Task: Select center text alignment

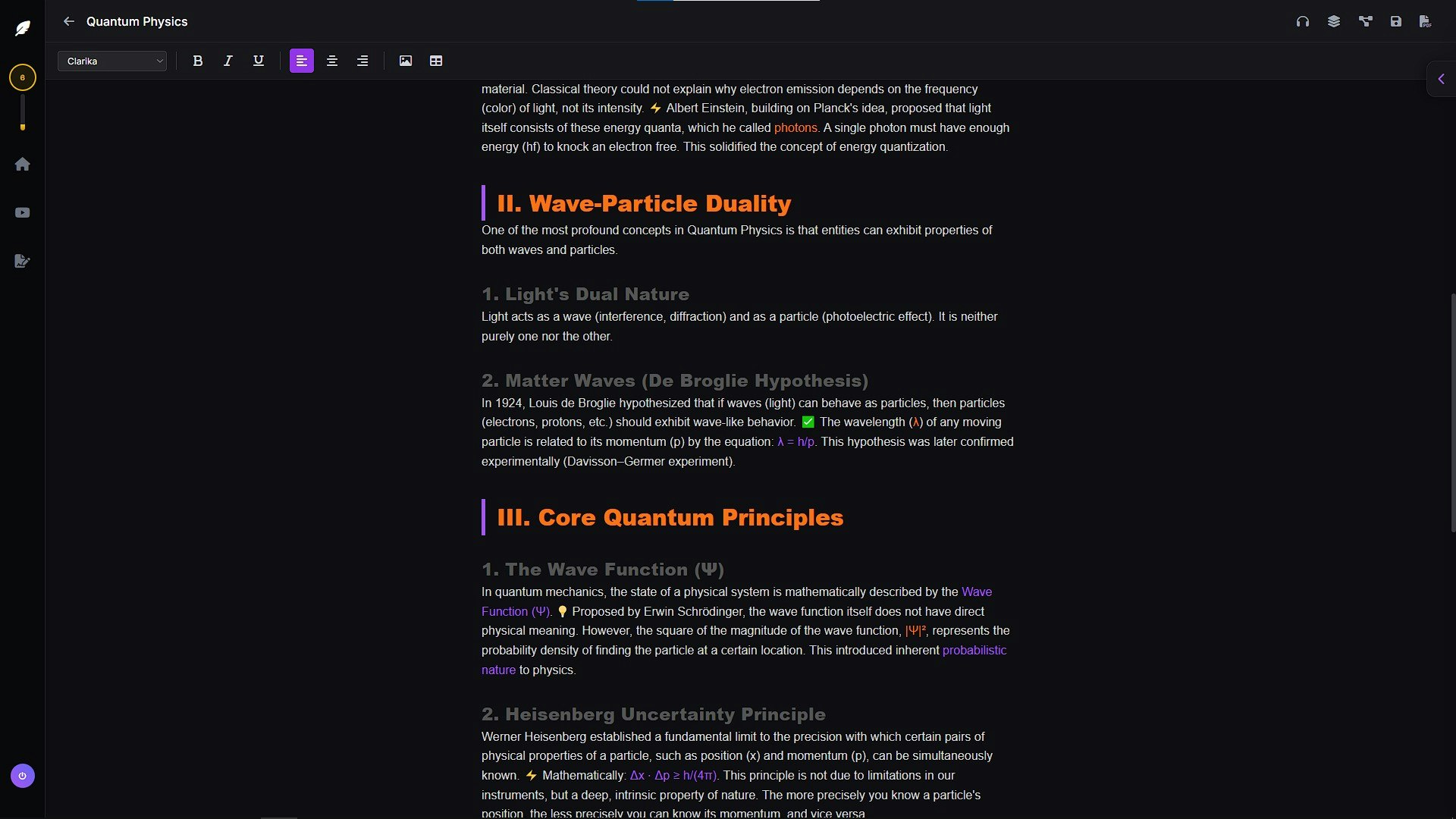Action: [332, 61]
